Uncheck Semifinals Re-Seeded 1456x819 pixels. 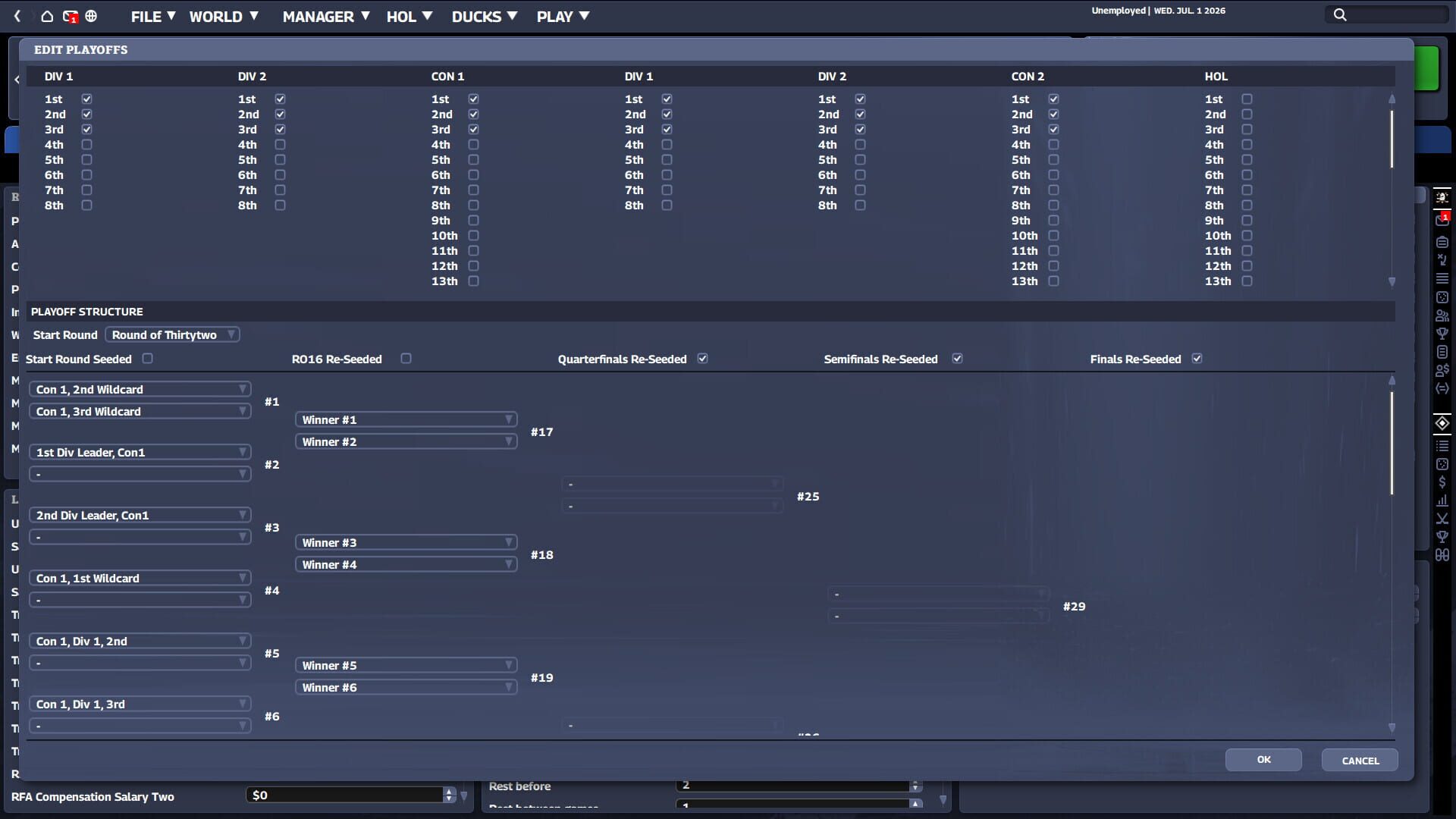958,359
